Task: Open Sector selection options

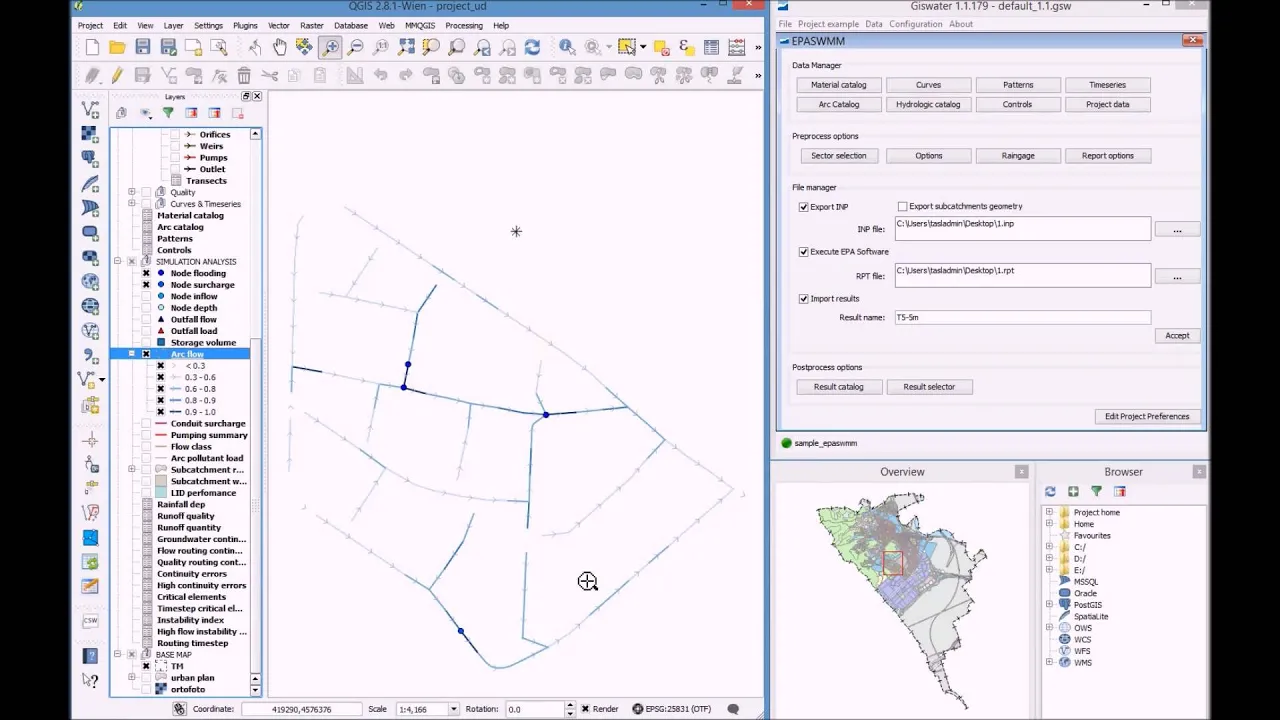Action: (838, 156)
